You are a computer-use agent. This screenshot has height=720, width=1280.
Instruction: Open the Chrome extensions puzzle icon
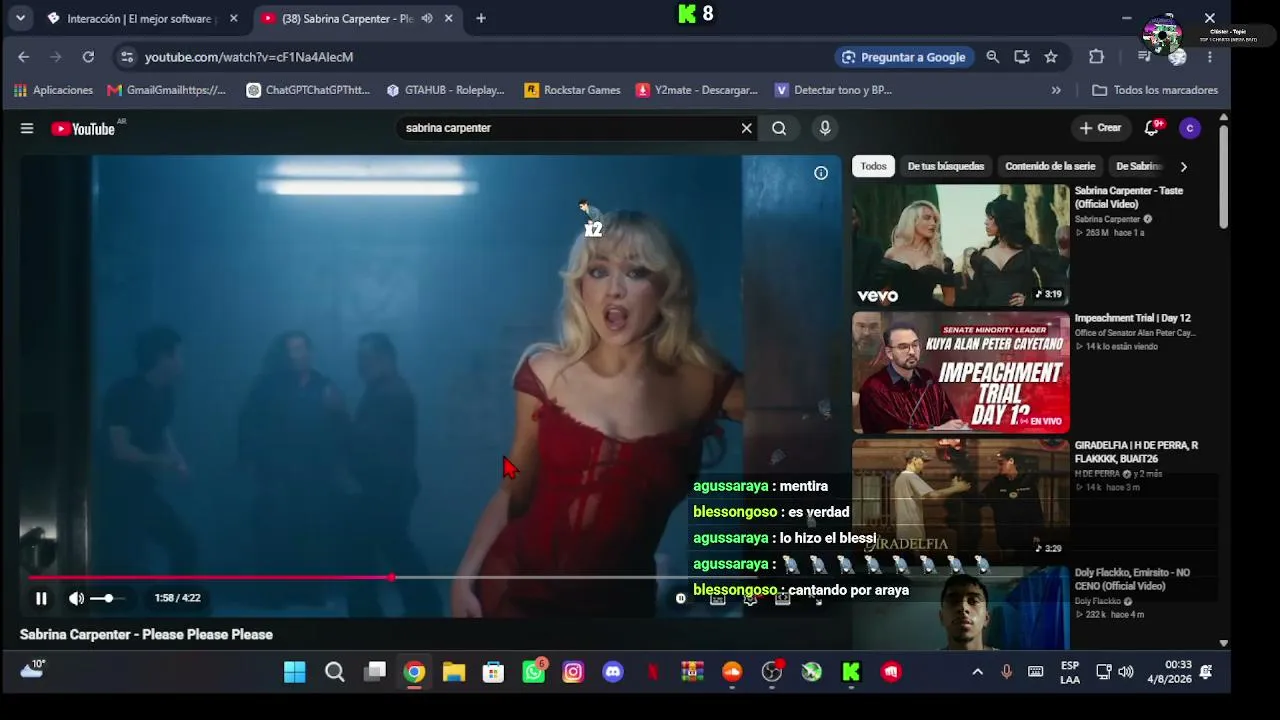pos(1096,57)
